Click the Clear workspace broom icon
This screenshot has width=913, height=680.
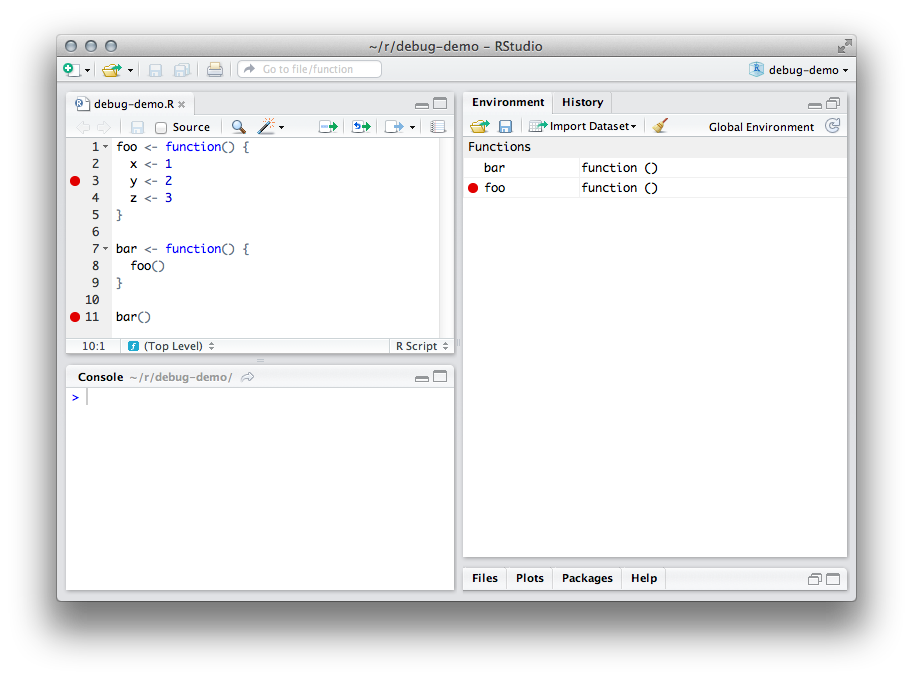[660, 126]
